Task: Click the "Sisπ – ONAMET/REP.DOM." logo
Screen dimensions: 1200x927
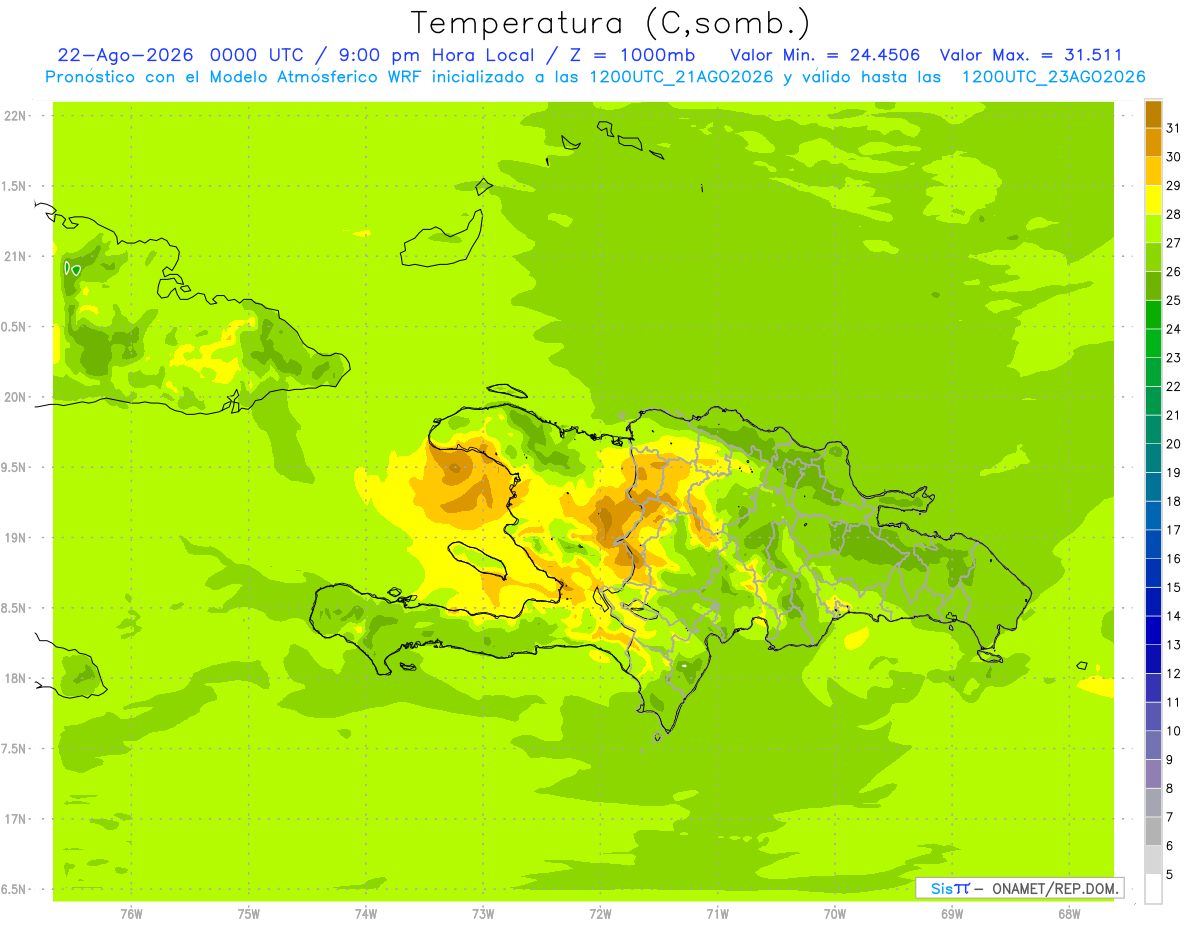Action: click(x=1020, y=888)
